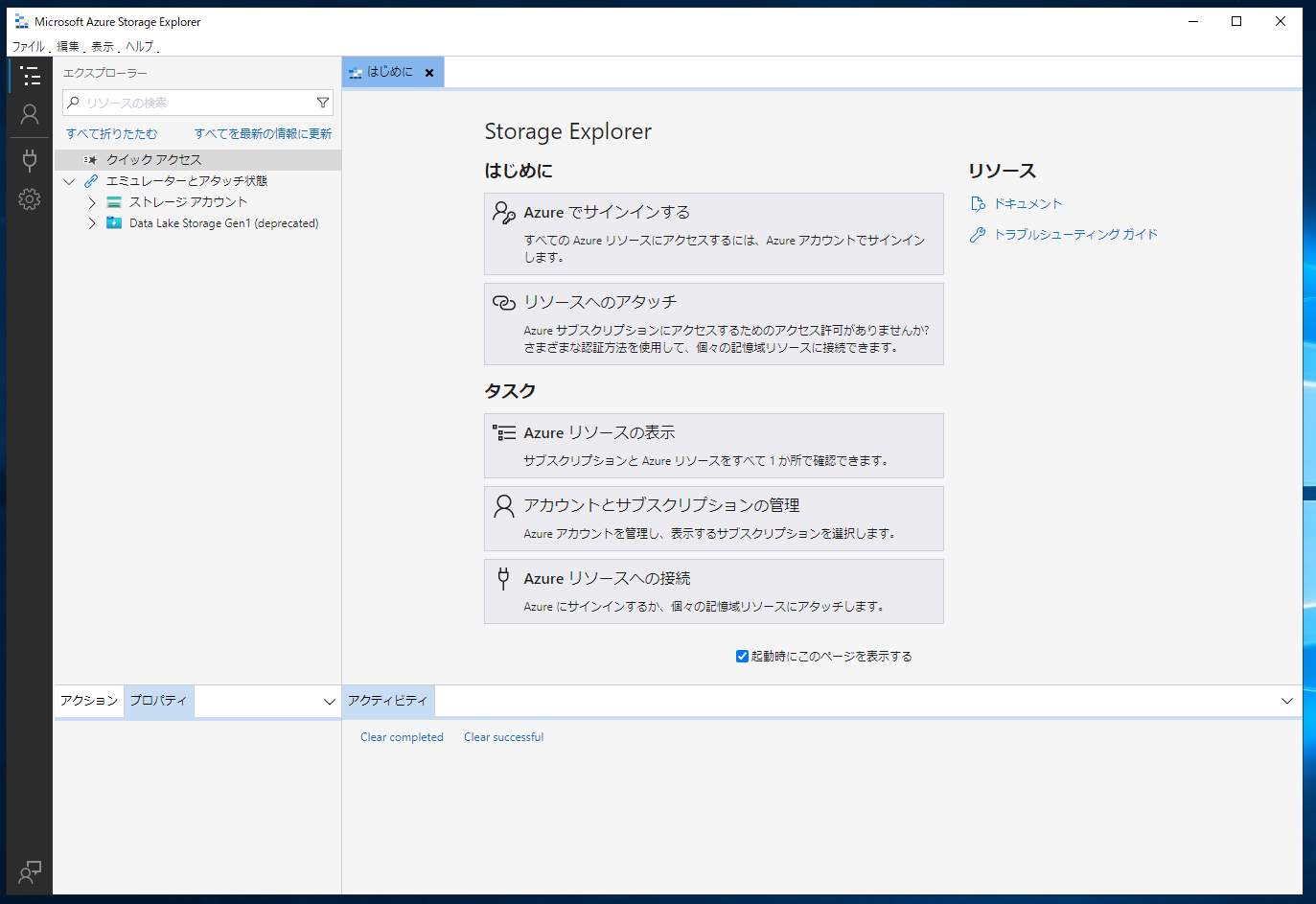Switch to the アクション tab
The height and width of the screenshot is (904, 1316).
[89, 701]
